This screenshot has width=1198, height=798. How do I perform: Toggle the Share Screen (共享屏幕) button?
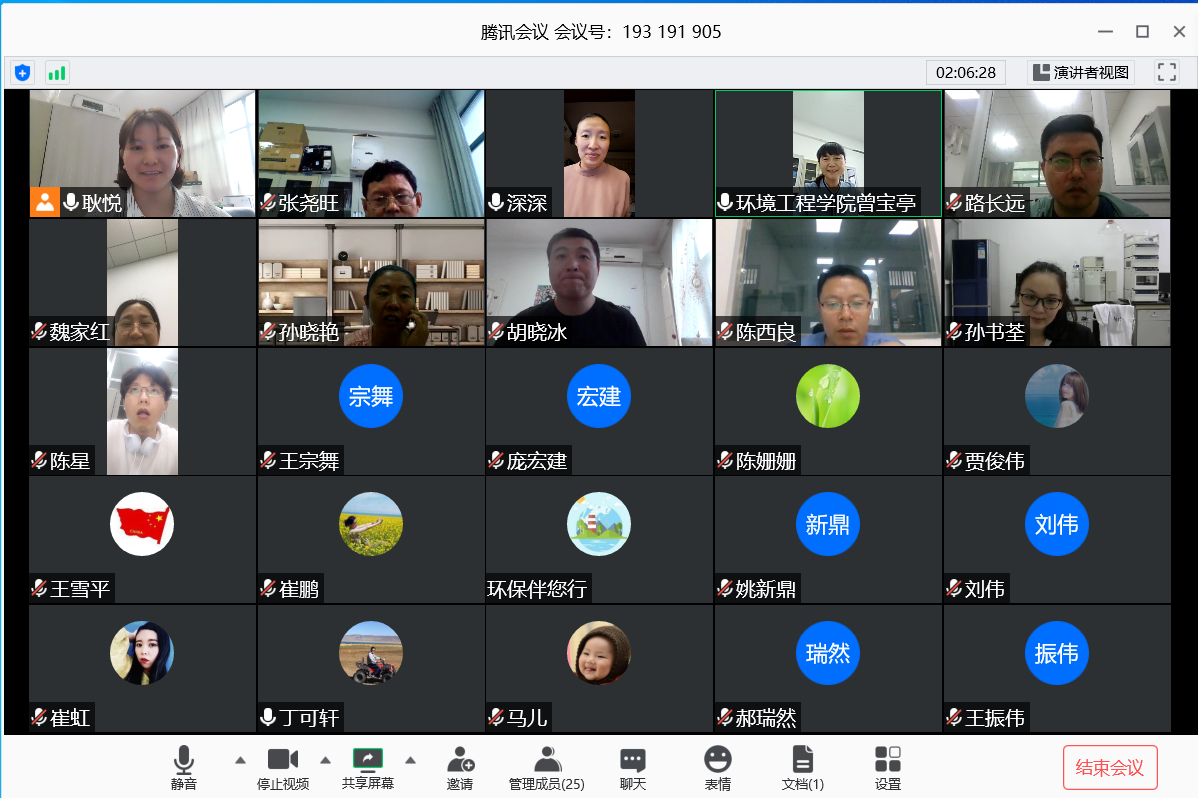coord(368,767)
